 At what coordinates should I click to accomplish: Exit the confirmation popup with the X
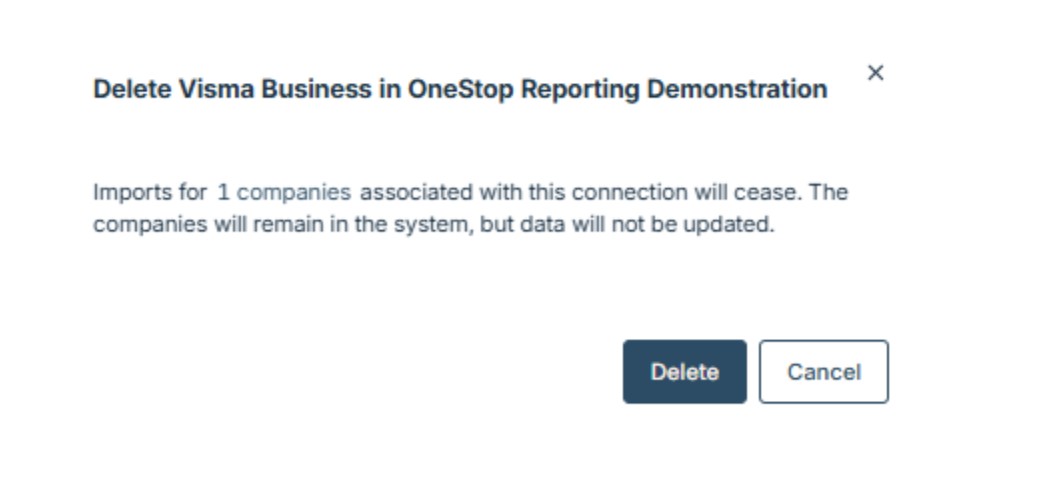[875, 73]
